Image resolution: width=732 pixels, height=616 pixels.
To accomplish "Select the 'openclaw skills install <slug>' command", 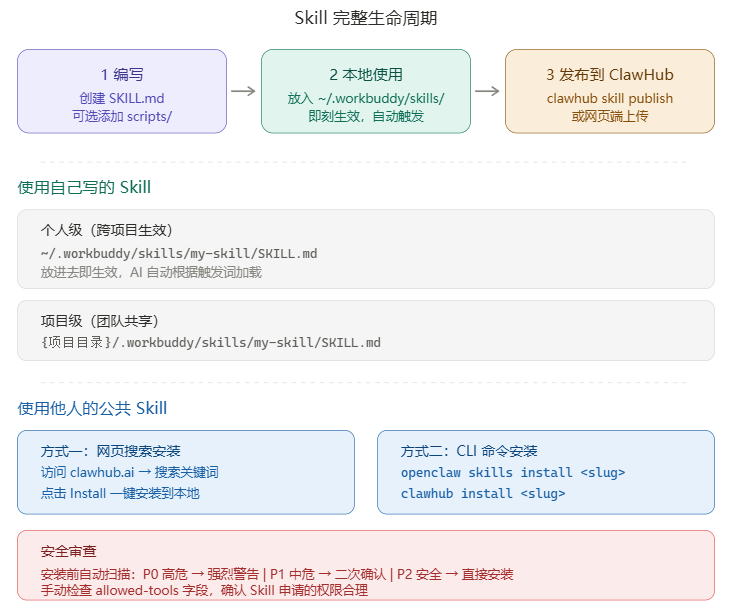I will click(x=513, y=472).
